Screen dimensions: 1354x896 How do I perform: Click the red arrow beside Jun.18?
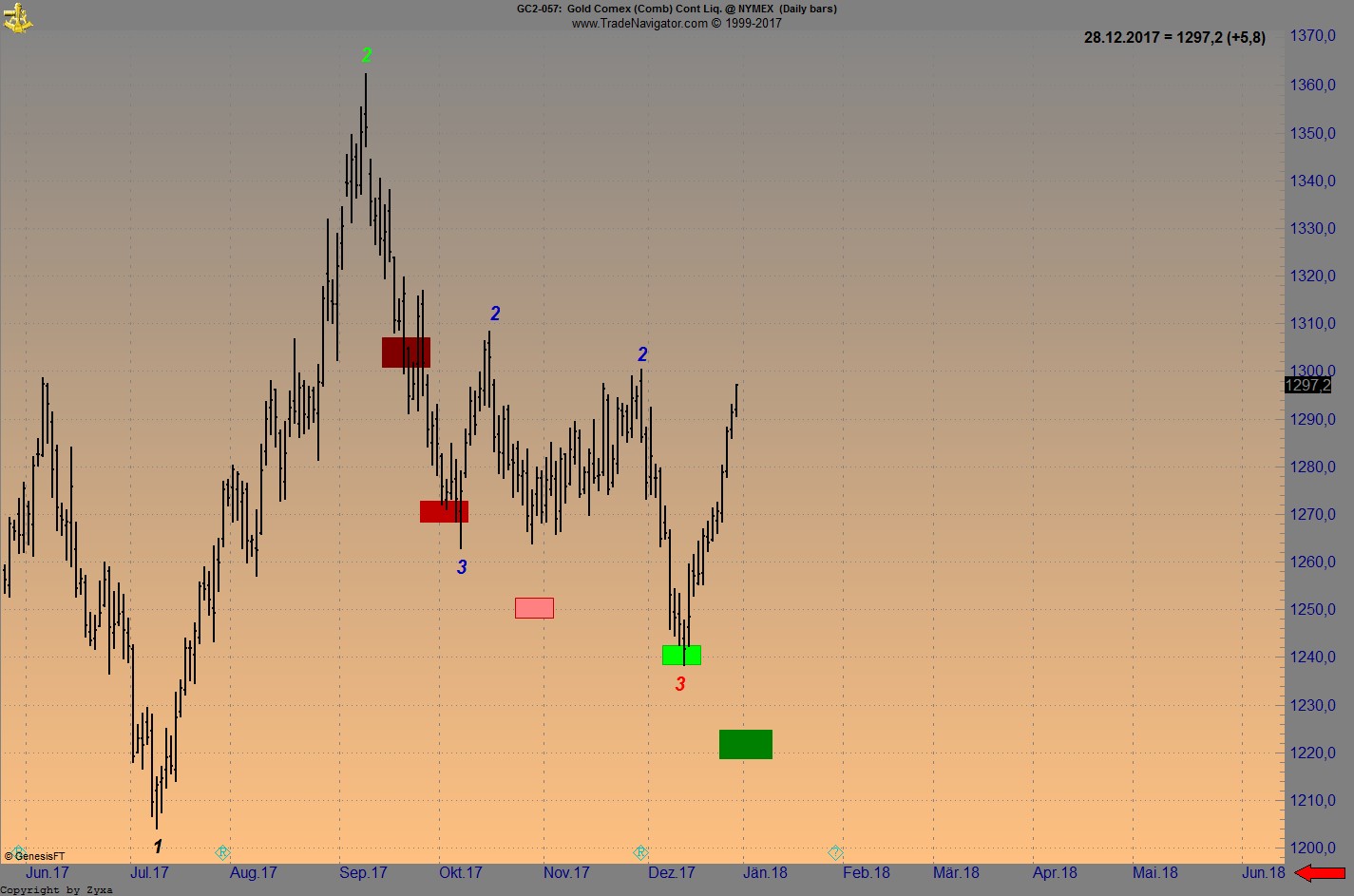[x=1321, y=871]
